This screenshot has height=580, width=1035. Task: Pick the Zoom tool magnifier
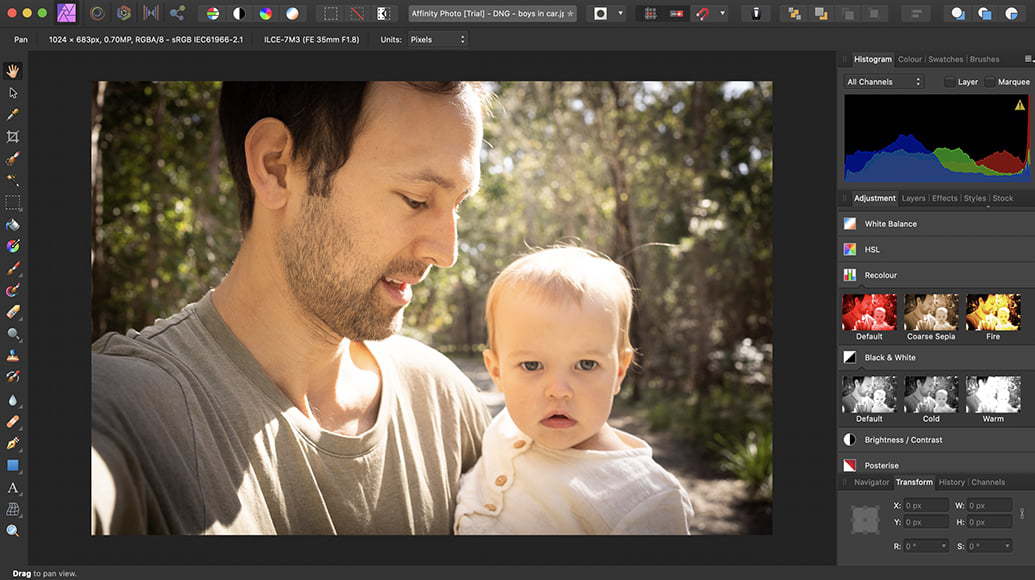click(x=13, y=531)
